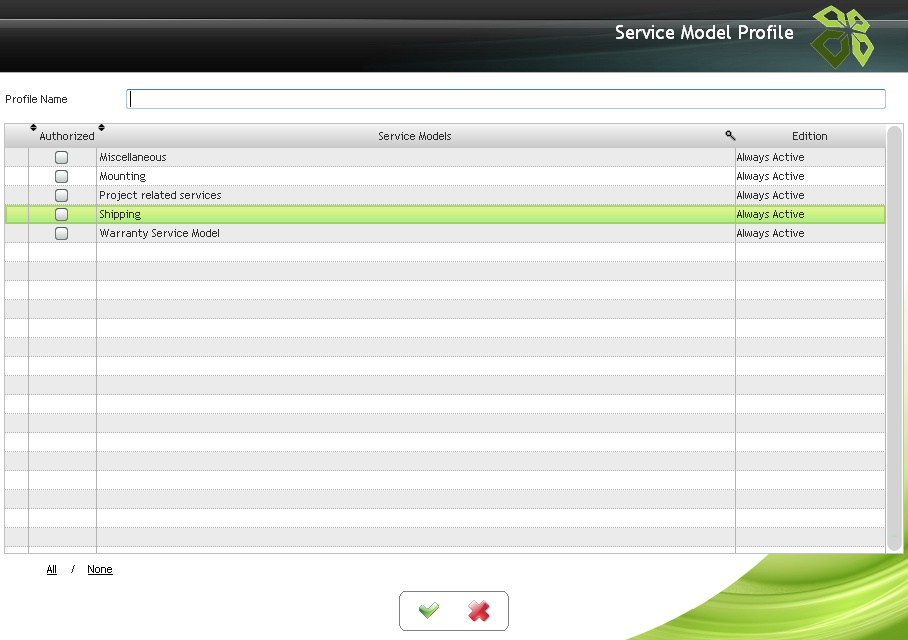This screenshot has width=908, height=640.
Task: Click the green logo in header
Action: tap(841, 37)
